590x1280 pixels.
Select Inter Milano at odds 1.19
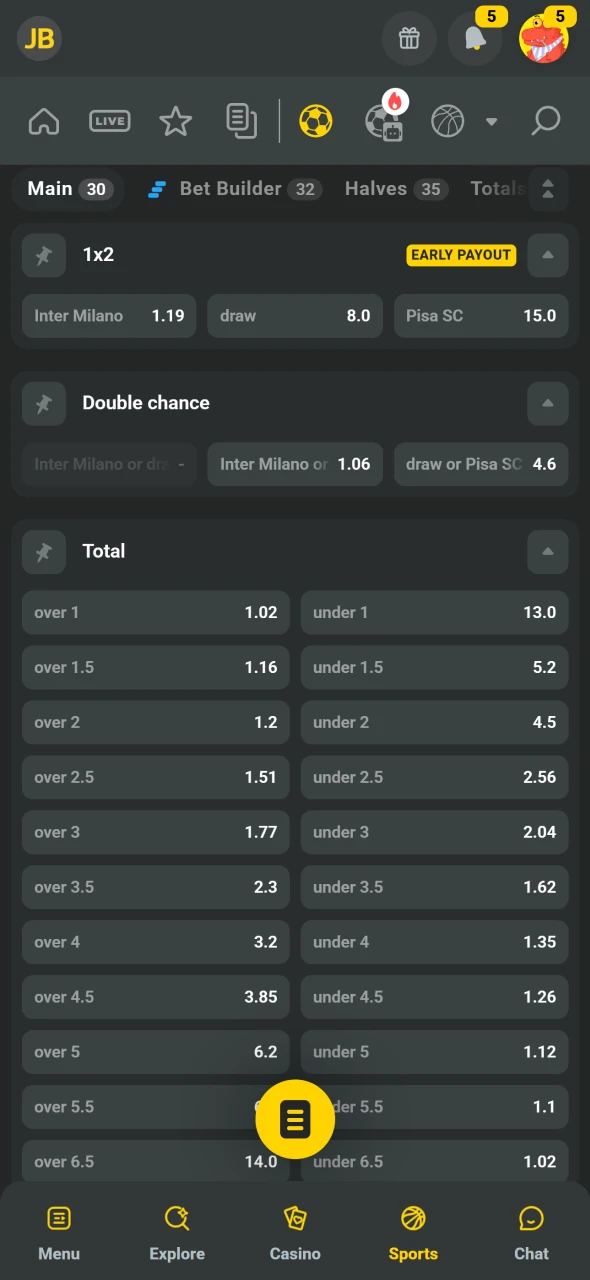pos(108,316)
